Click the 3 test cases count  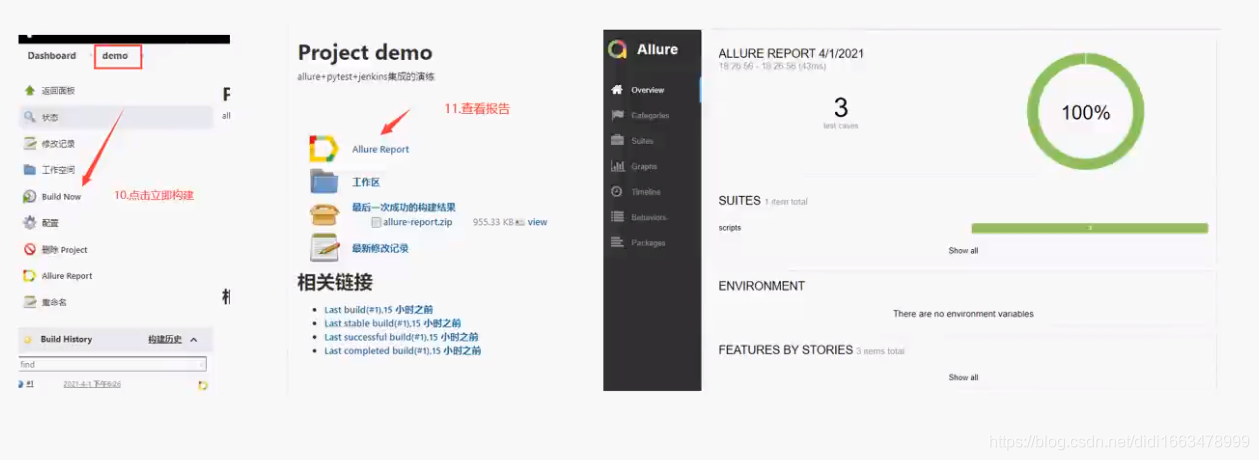[841, 107]
